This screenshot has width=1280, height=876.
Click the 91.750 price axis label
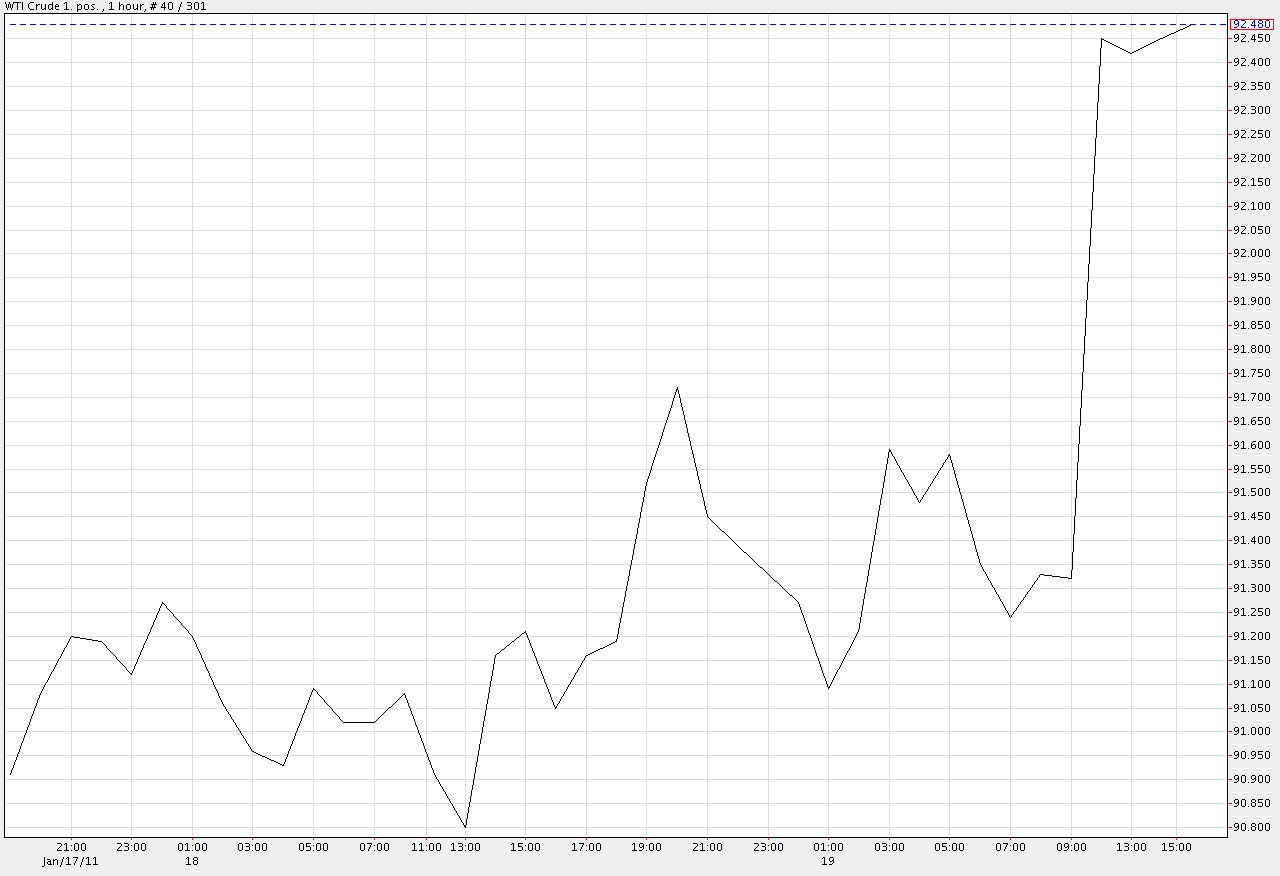[1251, 373]
